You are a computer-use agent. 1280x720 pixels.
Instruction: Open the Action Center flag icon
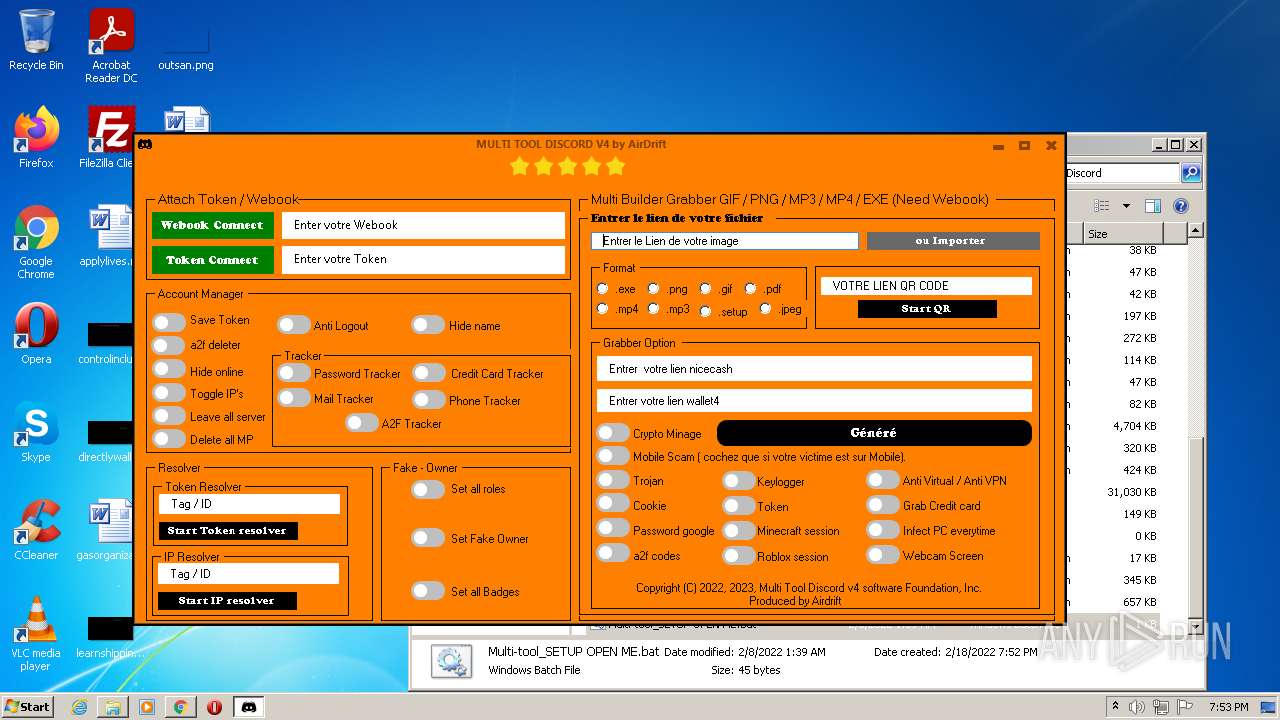click(1186, 707)
